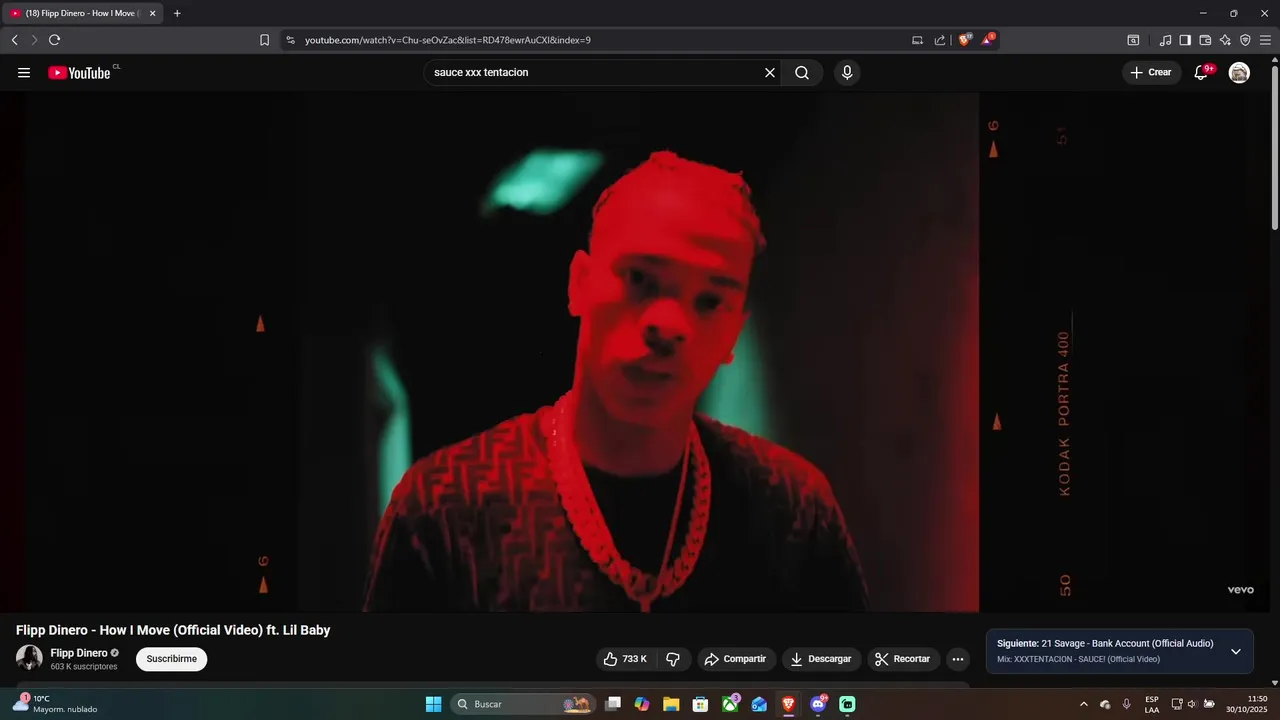Image resolution: width=1280 pixels, height=720 pixels.
Task: Open the Brave playlist music note icon
Action: click(1165, 40)
